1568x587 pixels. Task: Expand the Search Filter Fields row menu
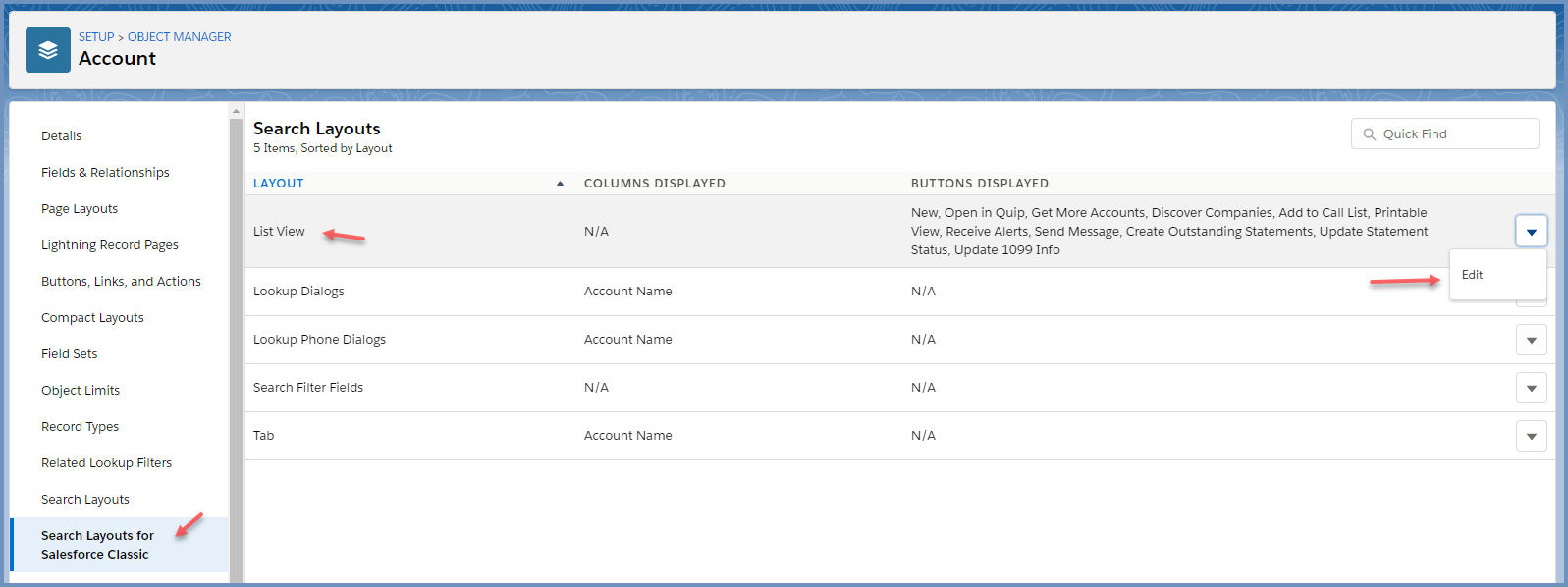[x=1531, y=388]
